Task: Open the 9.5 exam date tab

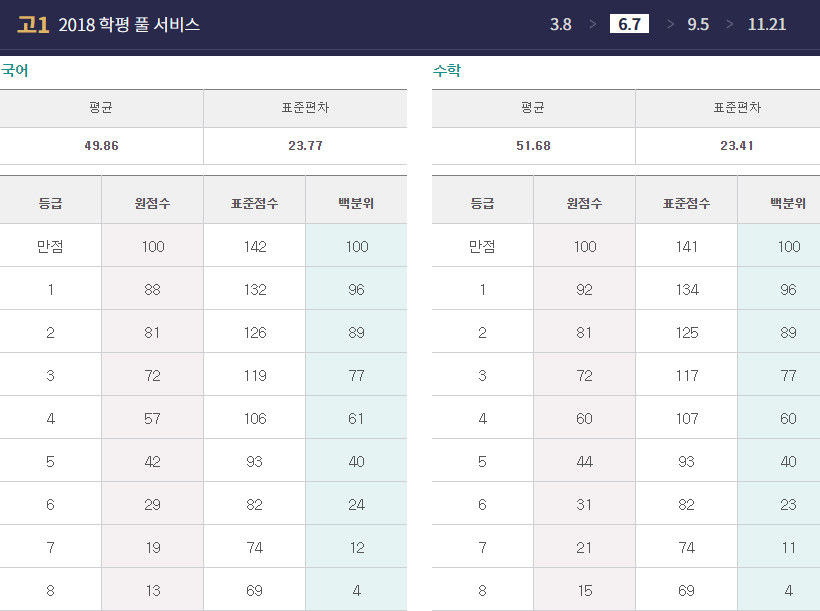Action: tap(698, 24)
